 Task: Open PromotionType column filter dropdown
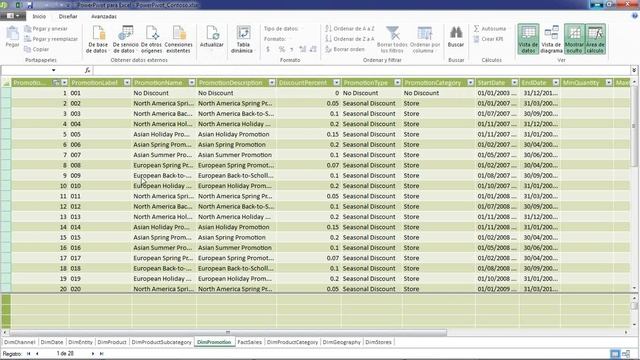[397, 82]
